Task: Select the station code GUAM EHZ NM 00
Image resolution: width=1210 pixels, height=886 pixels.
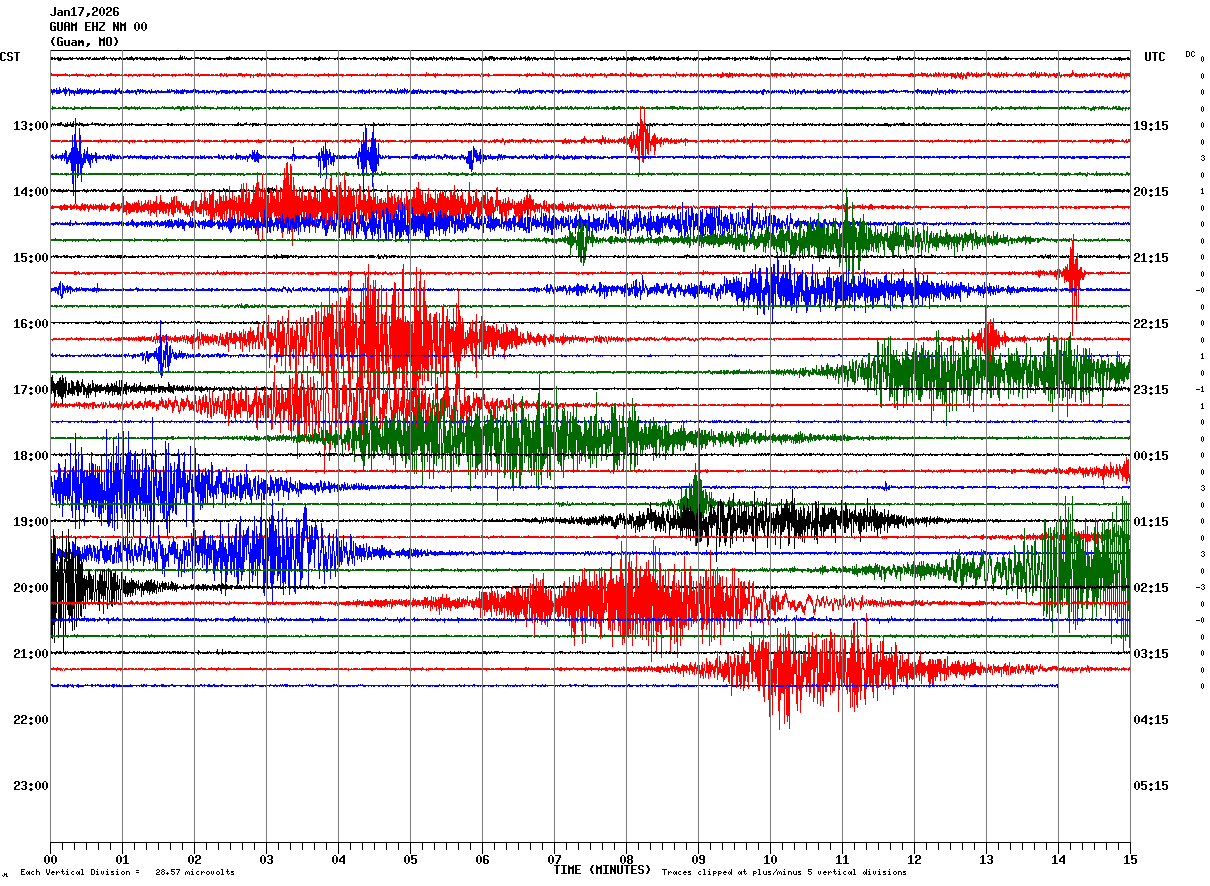Action: pos(98,27)
